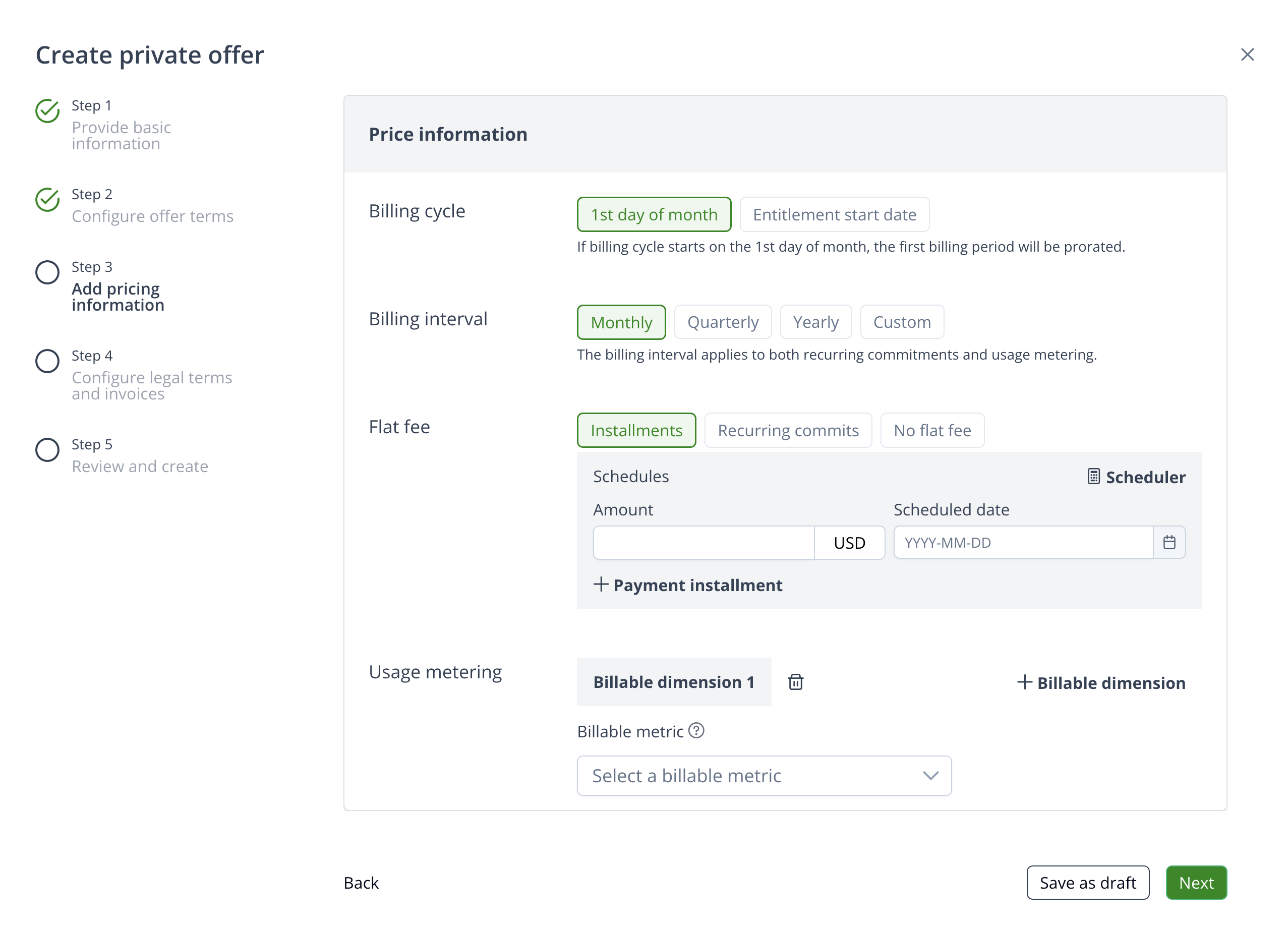
Task: Click the billable metric dropdown chevron arrow
Action: (x=930, y=776)
